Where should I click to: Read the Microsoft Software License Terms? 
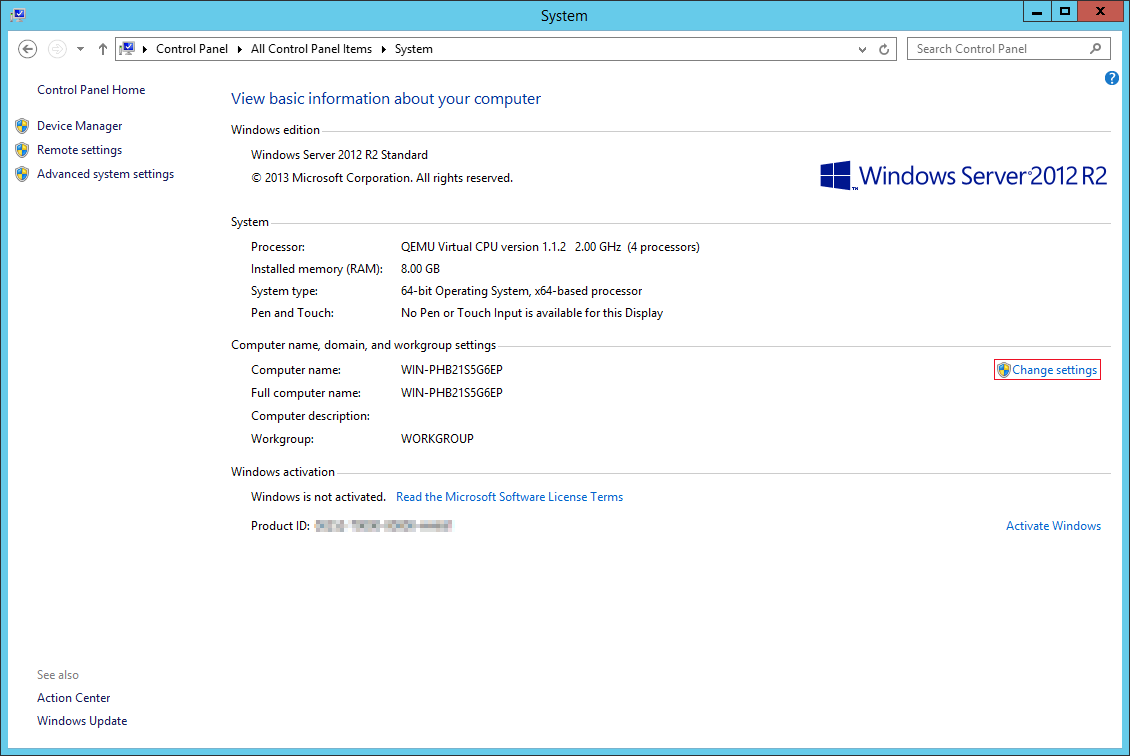[510, 497]
